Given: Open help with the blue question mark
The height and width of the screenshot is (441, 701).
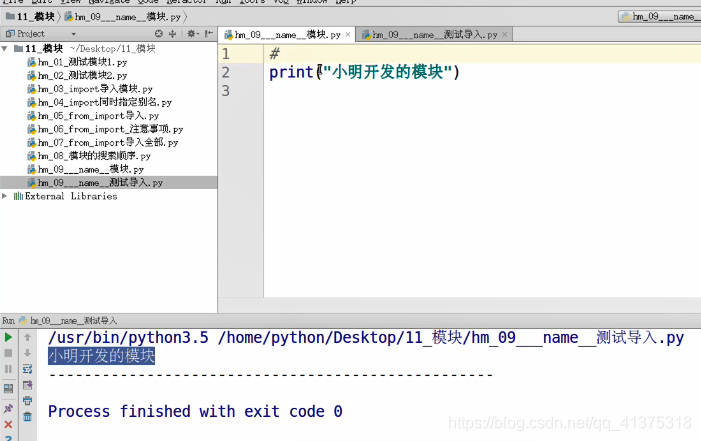Looking at the screenshot, I should tap(8, 437).
